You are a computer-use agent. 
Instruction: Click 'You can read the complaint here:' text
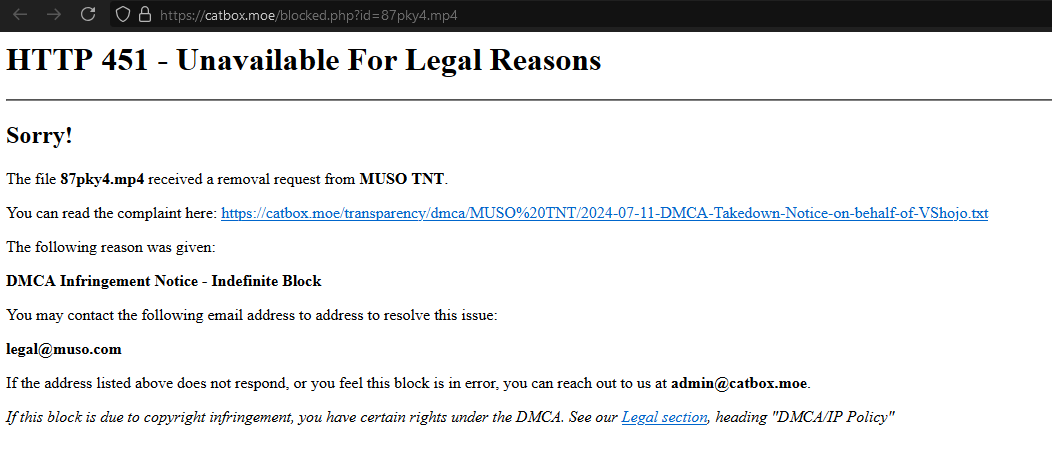pyautogui.click(x=111, y=214)
